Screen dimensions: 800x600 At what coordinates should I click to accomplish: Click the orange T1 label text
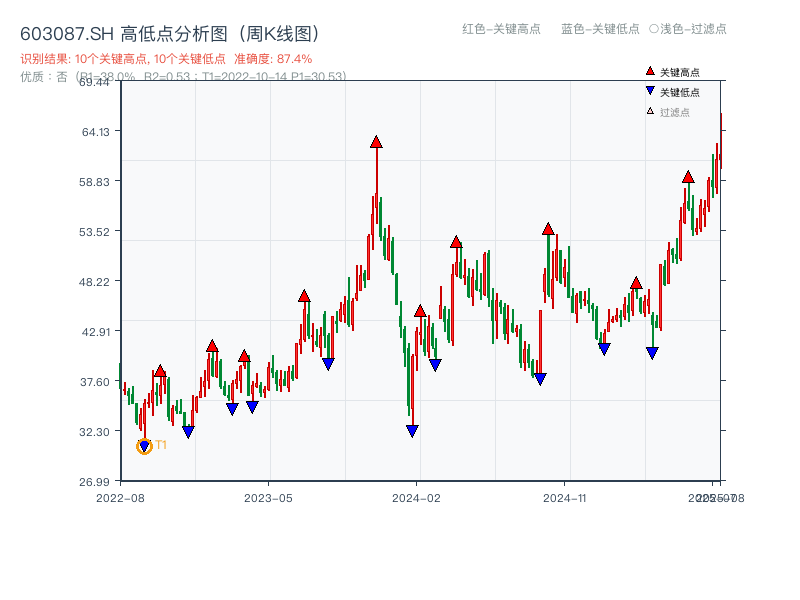coord(161,445)
